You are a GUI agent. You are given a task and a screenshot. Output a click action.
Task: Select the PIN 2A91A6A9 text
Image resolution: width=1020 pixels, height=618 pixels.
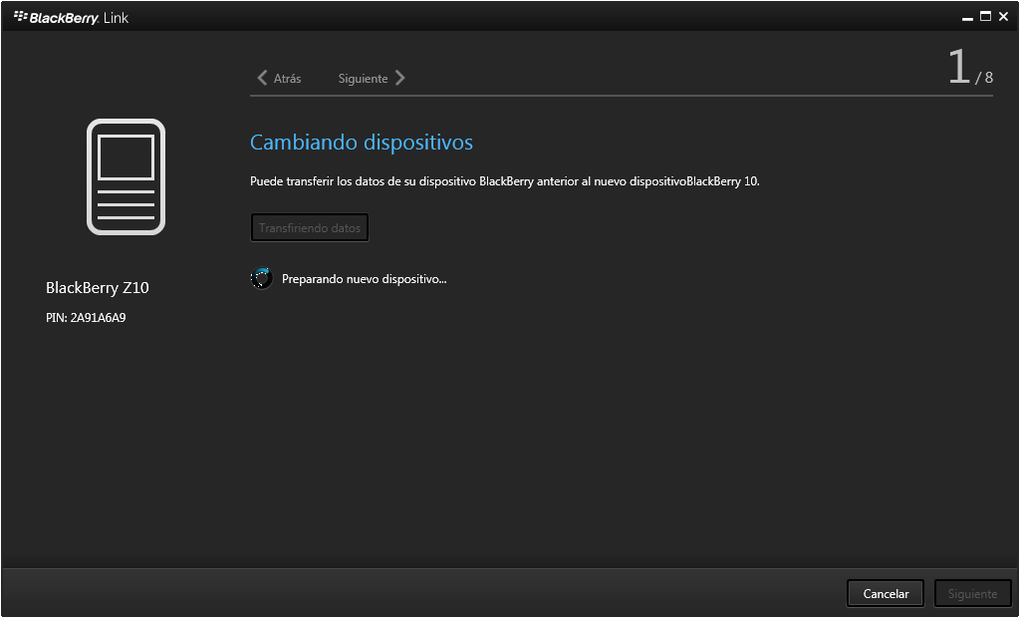(x=86, y=318)
